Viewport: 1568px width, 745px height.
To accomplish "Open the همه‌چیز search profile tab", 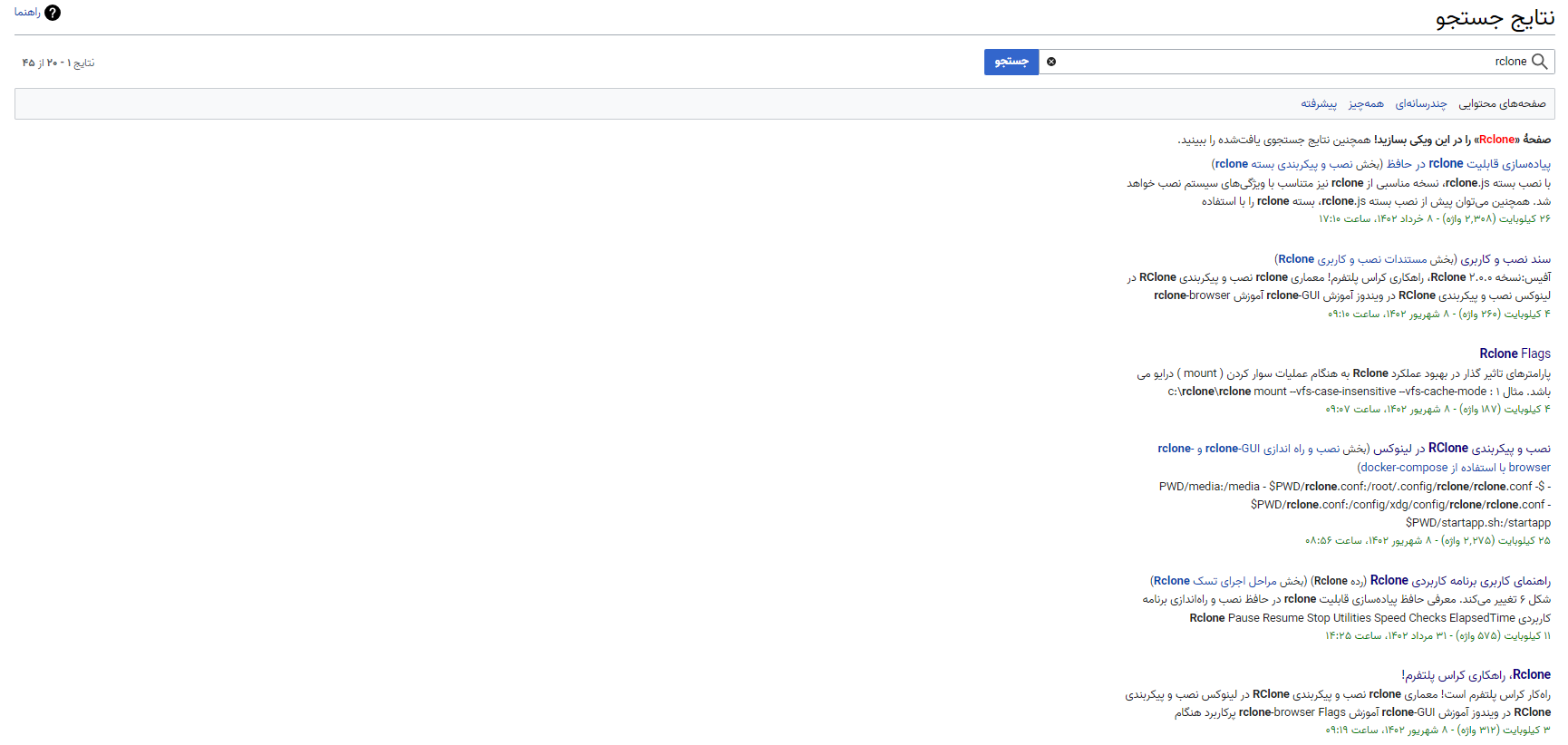I will point(1366,104).
